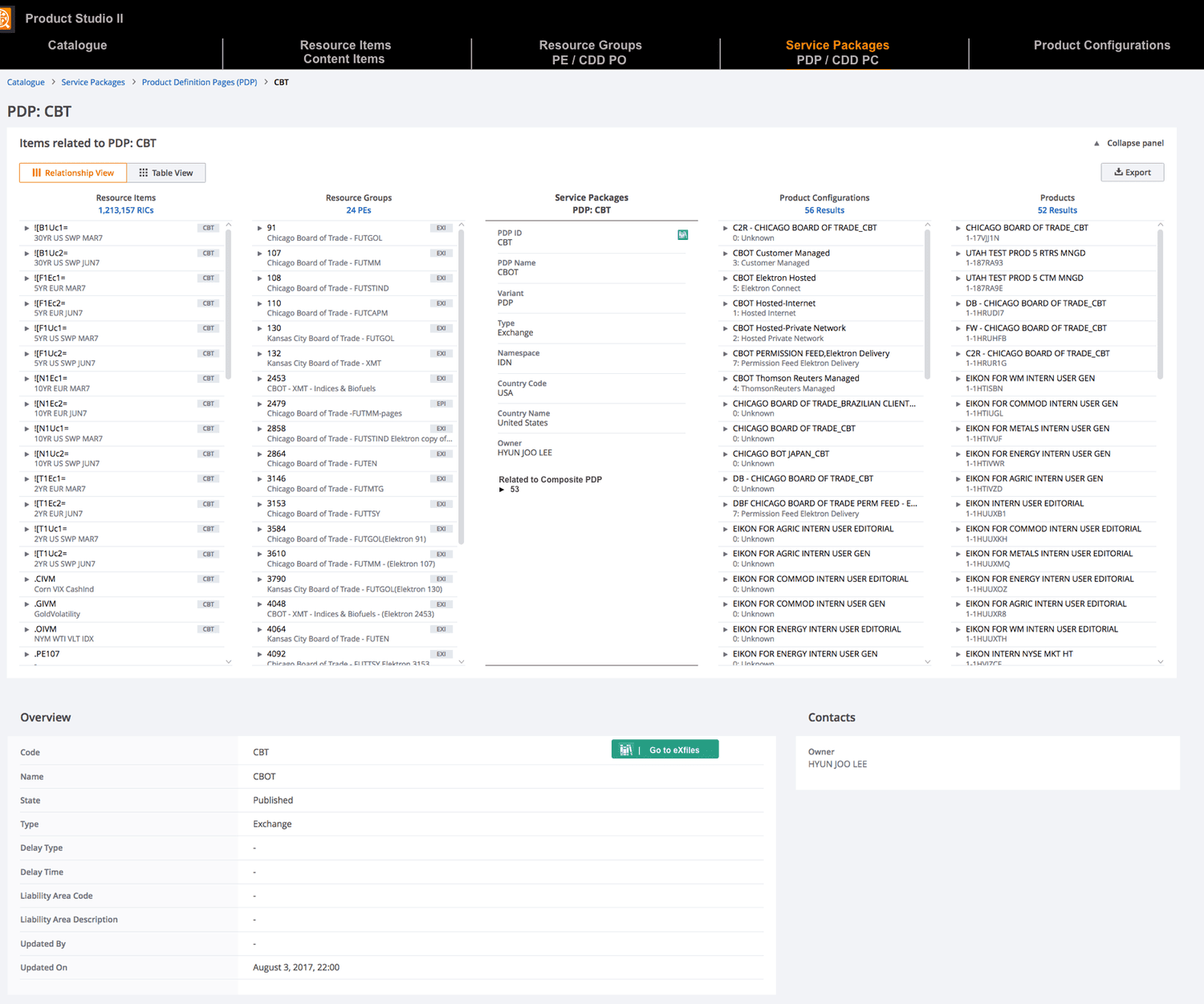
Task: Select FW - CHICAGO BOARD OF TRADE_CBT product
Action: click(1054, 333)
